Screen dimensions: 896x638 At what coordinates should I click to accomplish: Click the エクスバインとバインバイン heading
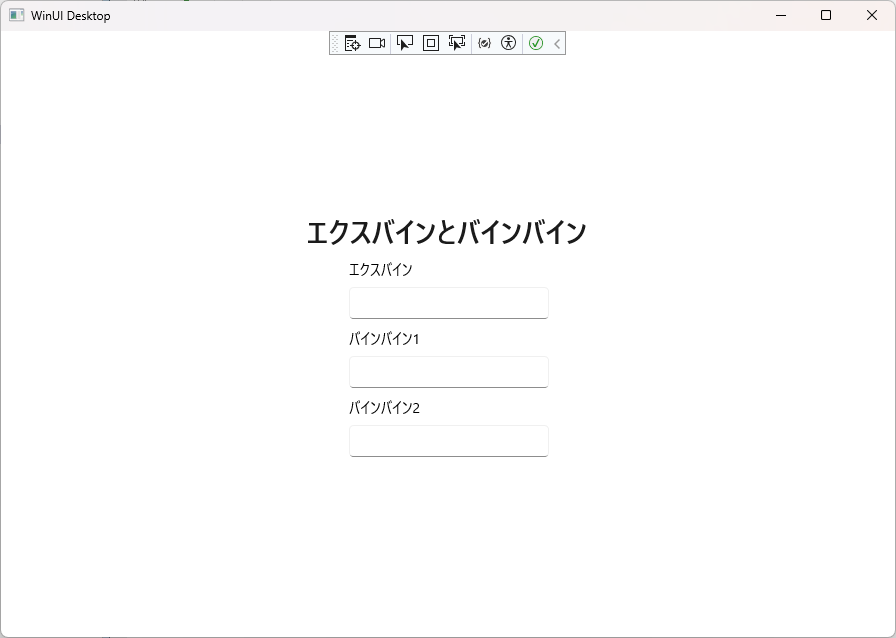446,232
